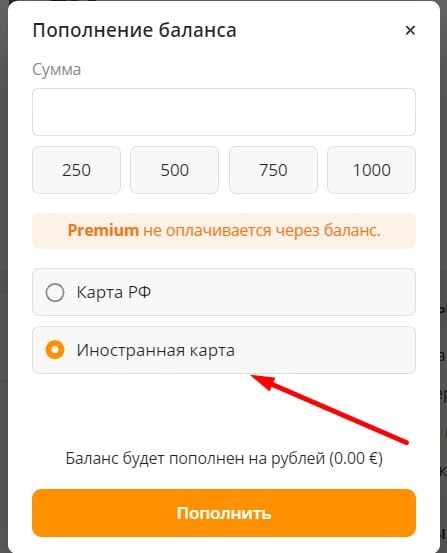447x553 pixels.
Task: Choose the 500 preset amount
Action: coord(175,170)
